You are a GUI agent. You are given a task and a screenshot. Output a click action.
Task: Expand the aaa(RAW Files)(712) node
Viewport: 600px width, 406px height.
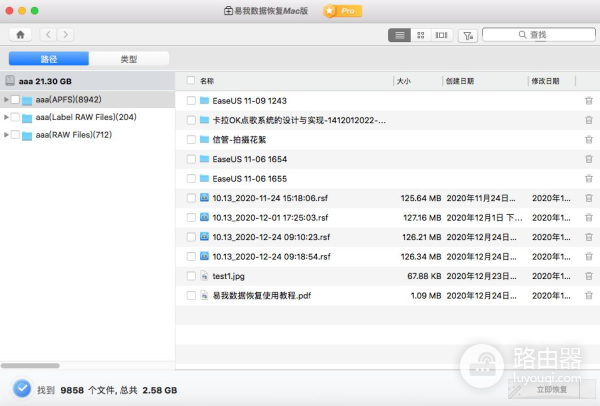(6, 135)
